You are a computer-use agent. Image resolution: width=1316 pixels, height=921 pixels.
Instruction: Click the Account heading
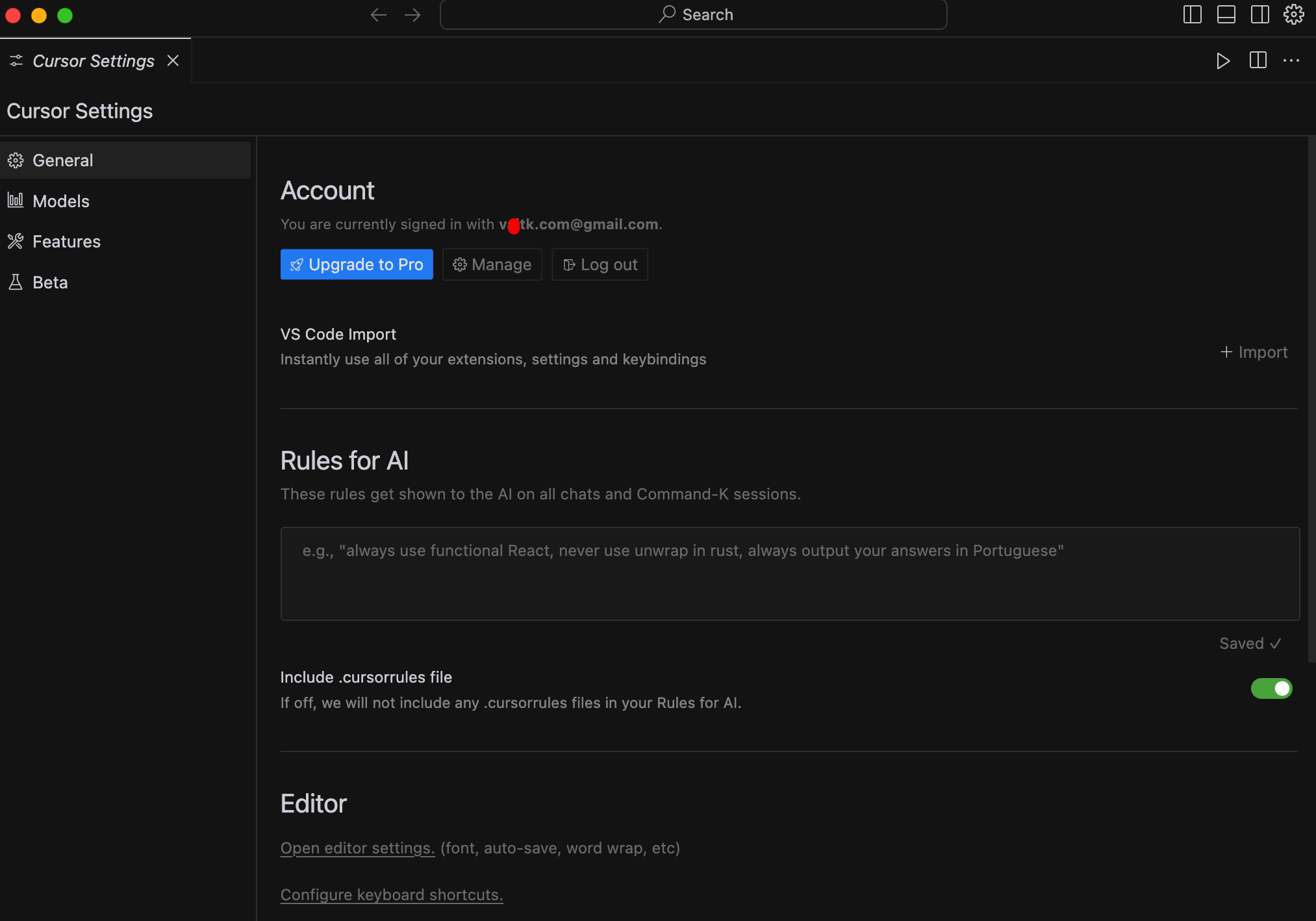coord(327,191)
